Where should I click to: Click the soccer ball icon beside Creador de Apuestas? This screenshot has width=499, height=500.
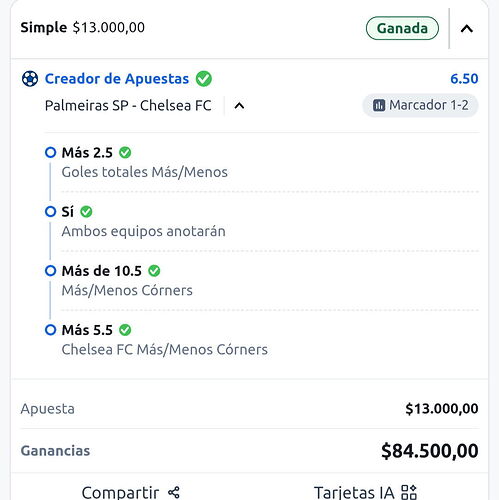coord(30,79)
